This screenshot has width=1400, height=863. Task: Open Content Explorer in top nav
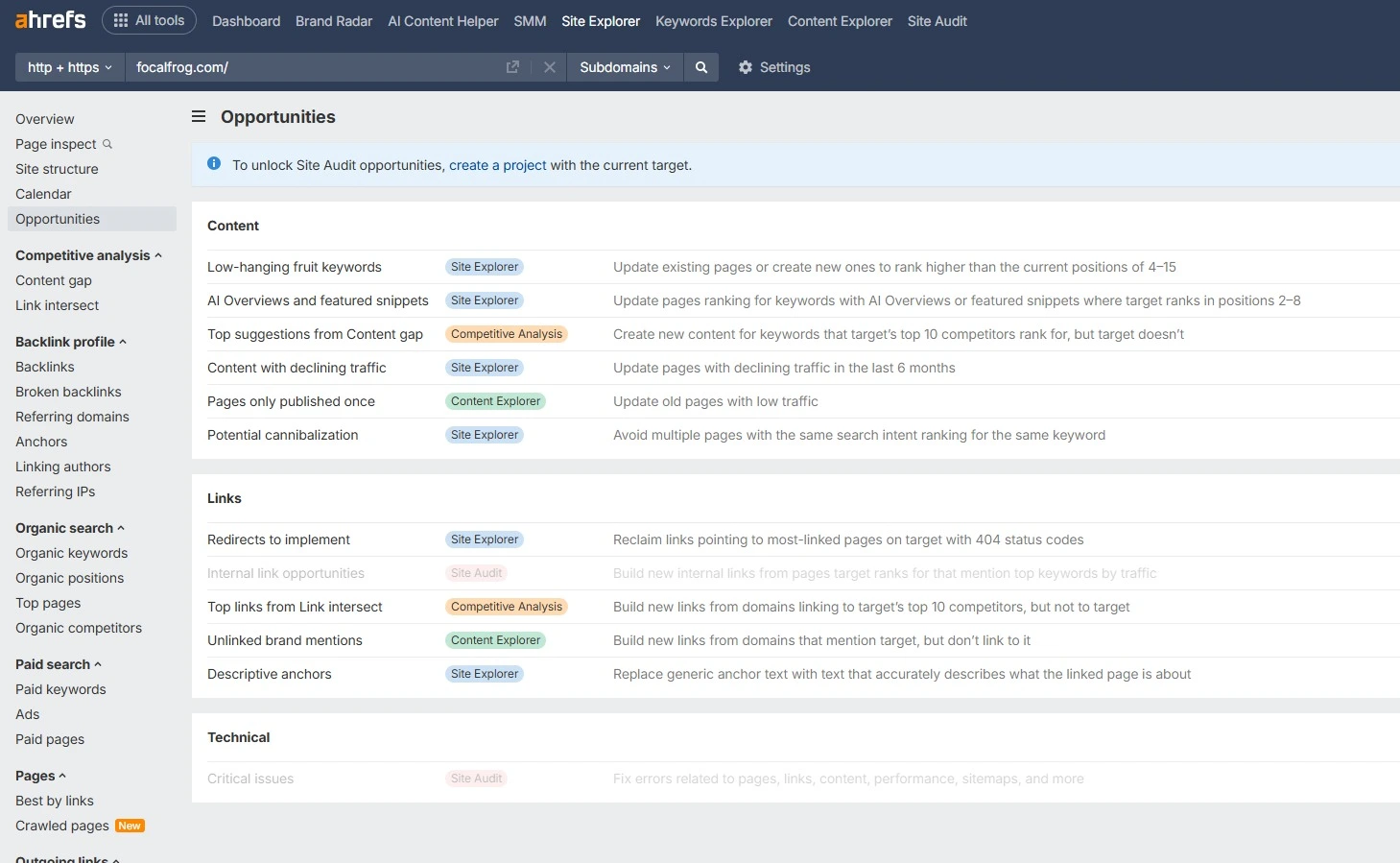tap(840, 21)
